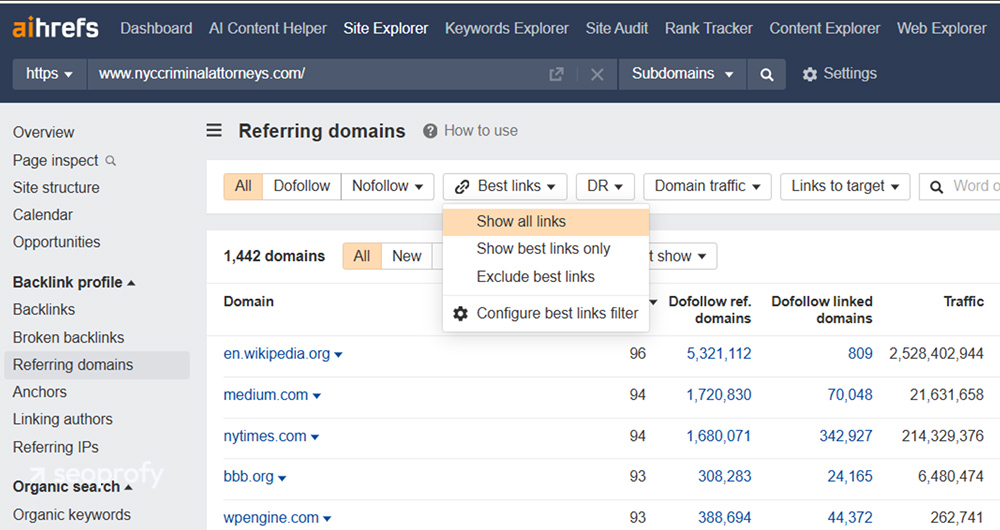Open Anchors in sidebar
Screen dimensions: 1000x530
[40, 392]
